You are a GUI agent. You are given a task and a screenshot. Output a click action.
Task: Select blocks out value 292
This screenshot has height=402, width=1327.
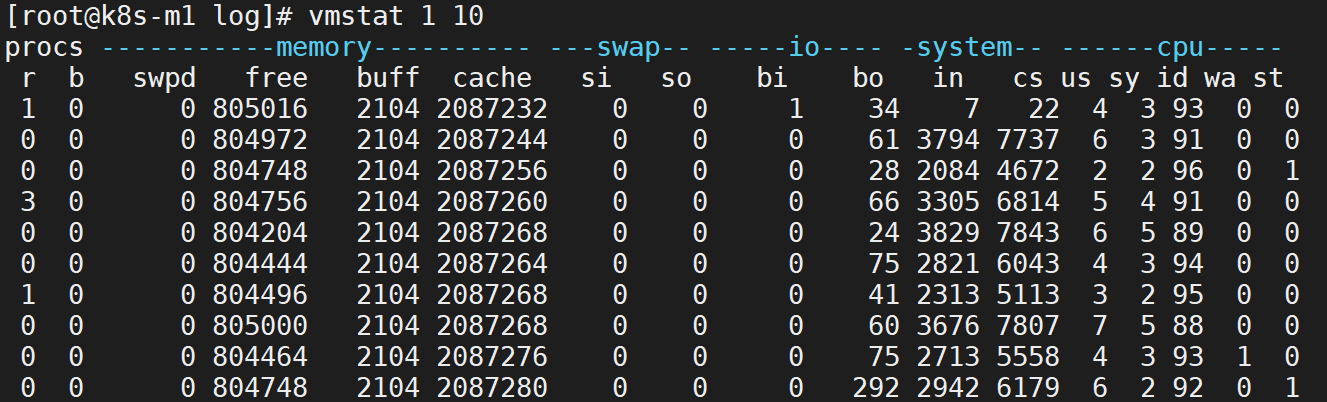pyautogui.click(x=876, y=388)
